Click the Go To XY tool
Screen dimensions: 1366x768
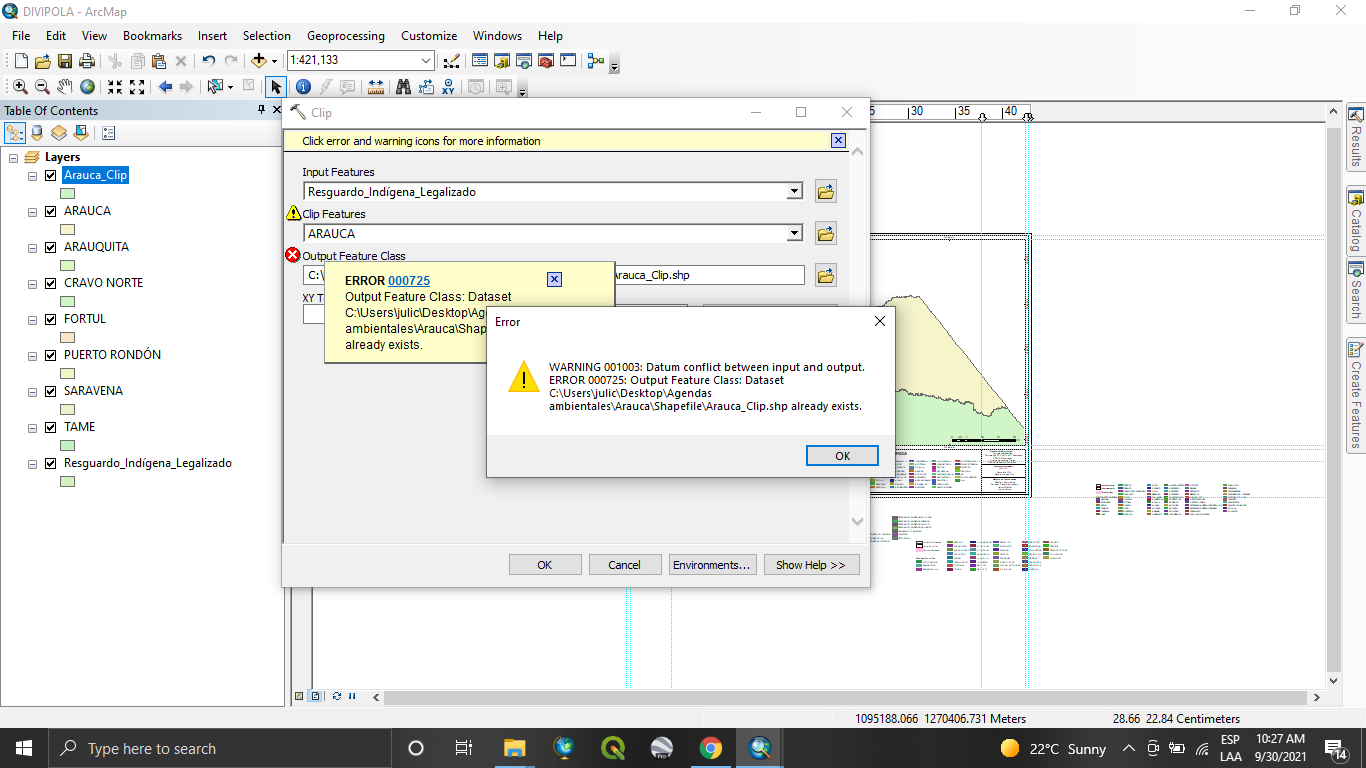(x=449, y=87)
